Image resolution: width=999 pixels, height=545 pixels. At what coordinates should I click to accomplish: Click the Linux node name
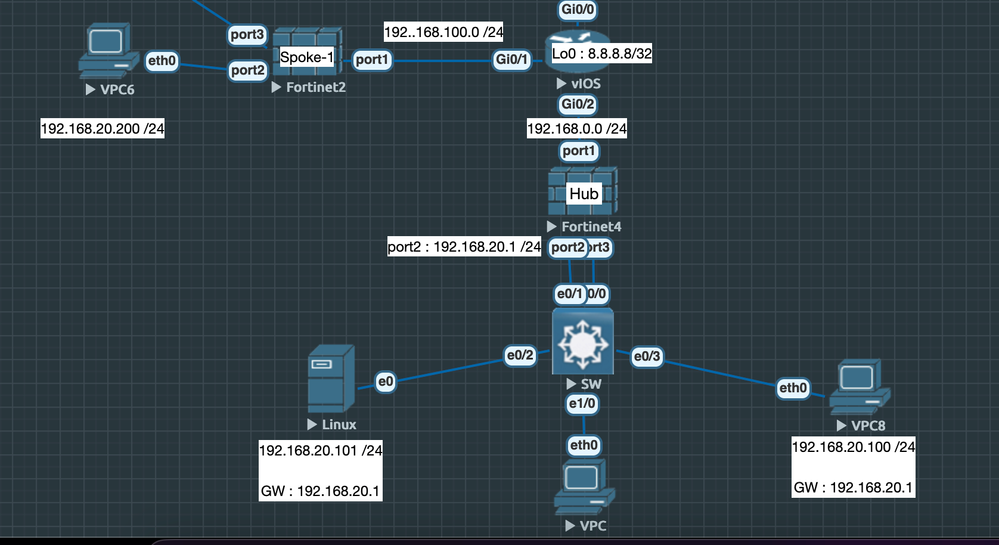click(x=339, y=425)
